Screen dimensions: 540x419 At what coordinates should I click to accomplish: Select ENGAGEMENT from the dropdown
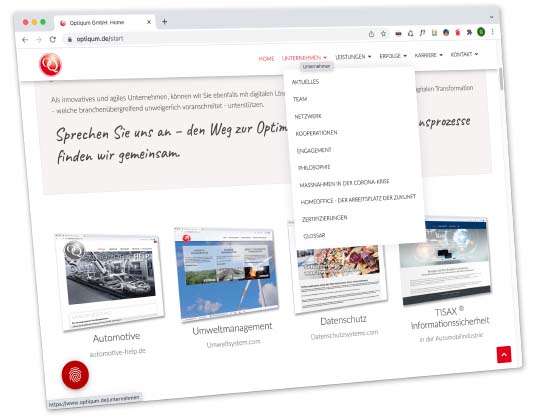click(314, 150)
